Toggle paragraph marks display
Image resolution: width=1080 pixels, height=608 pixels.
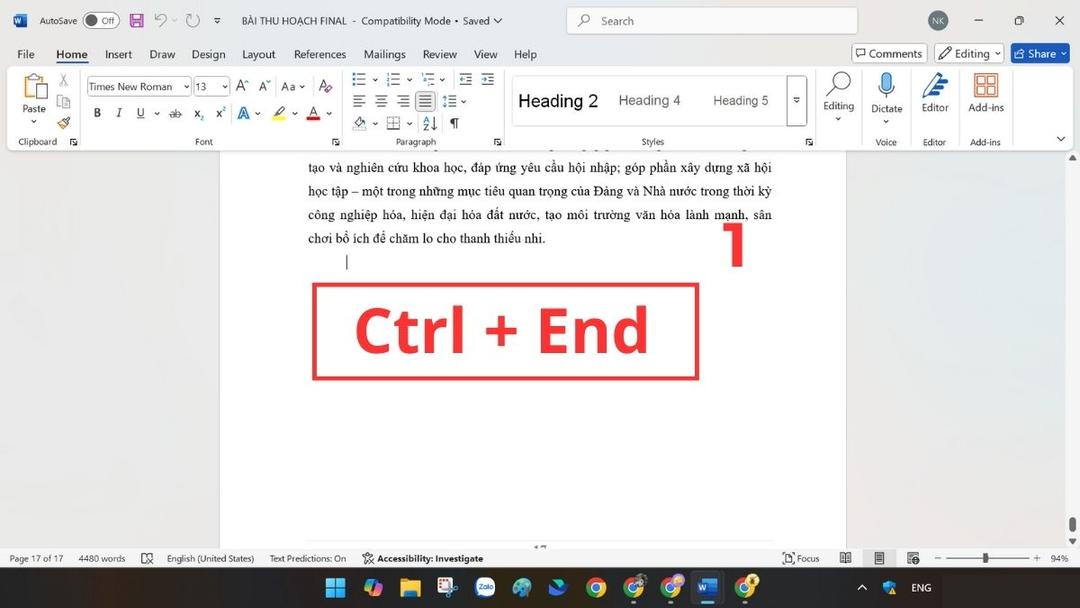pos(453,122)
